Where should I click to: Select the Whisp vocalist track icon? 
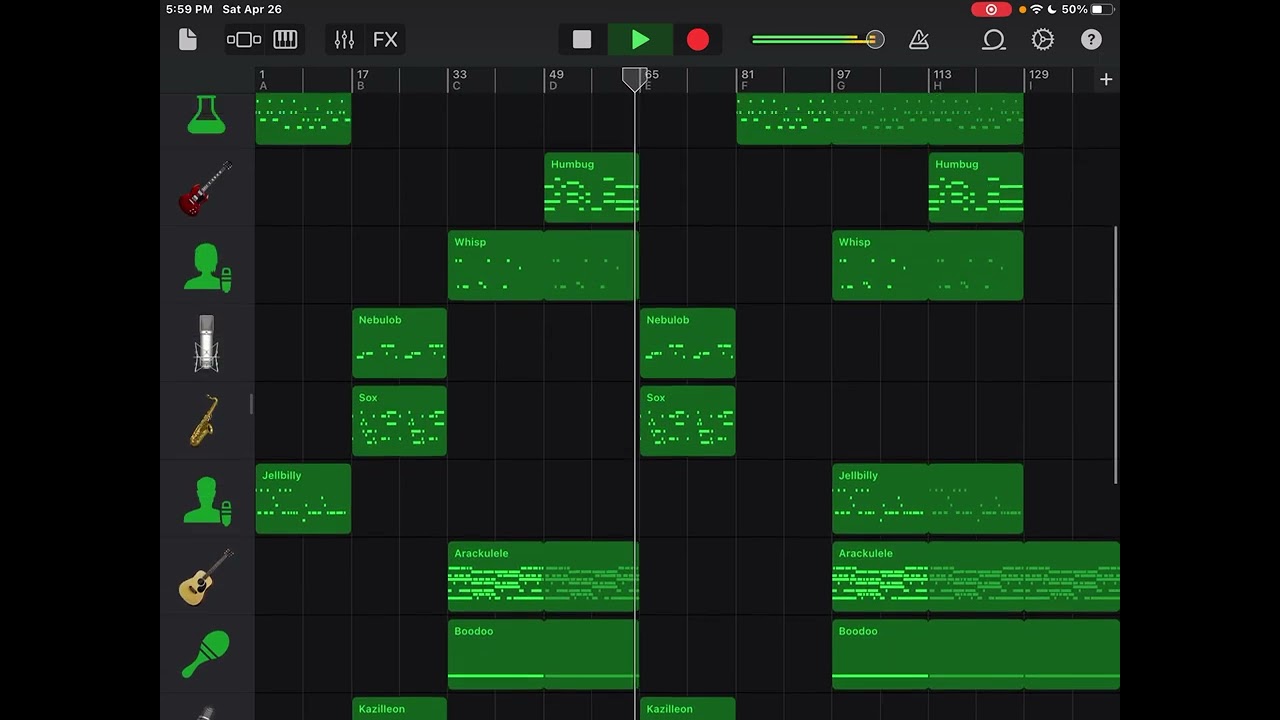(x=207, y=267)
